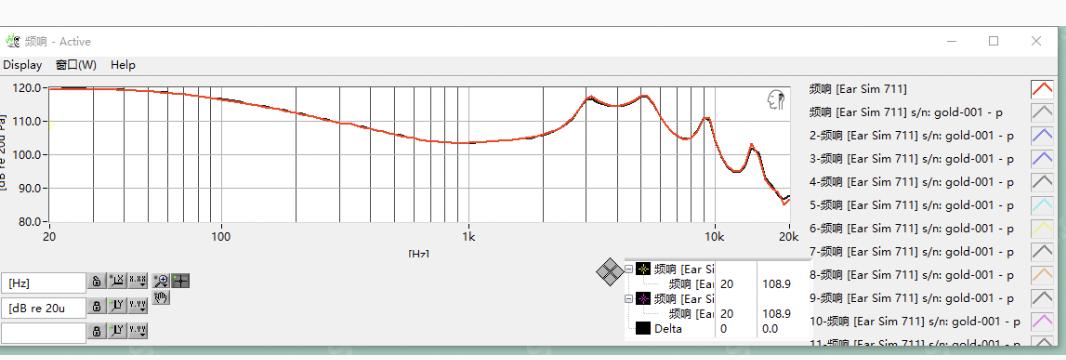Click the 20k X-axis maximum label
This screenshot has height=360, width=1066.
point(789,237)
